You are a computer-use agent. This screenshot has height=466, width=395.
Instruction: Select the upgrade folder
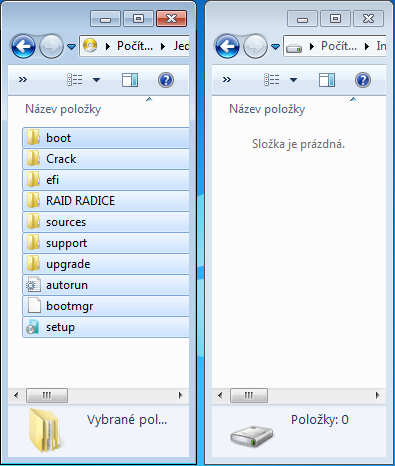[x=106, y=264]
